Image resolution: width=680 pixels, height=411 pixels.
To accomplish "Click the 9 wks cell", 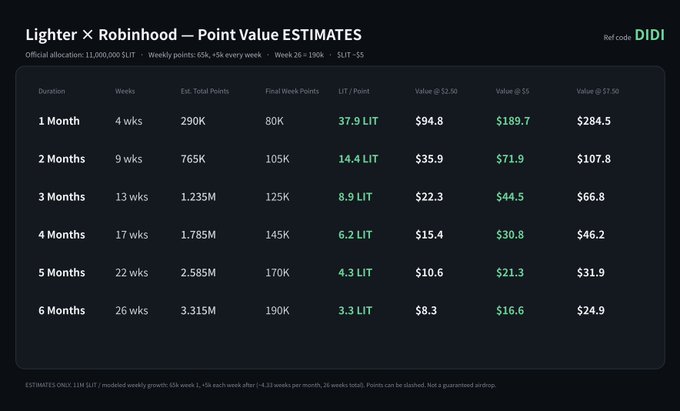I will tap(129, 159).
